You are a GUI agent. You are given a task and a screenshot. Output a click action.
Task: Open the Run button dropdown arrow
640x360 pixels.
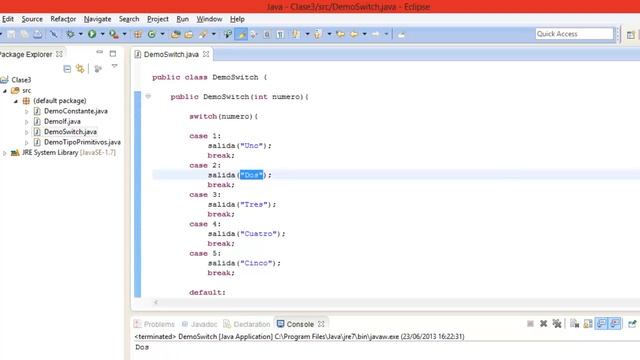tap(102, 35)
